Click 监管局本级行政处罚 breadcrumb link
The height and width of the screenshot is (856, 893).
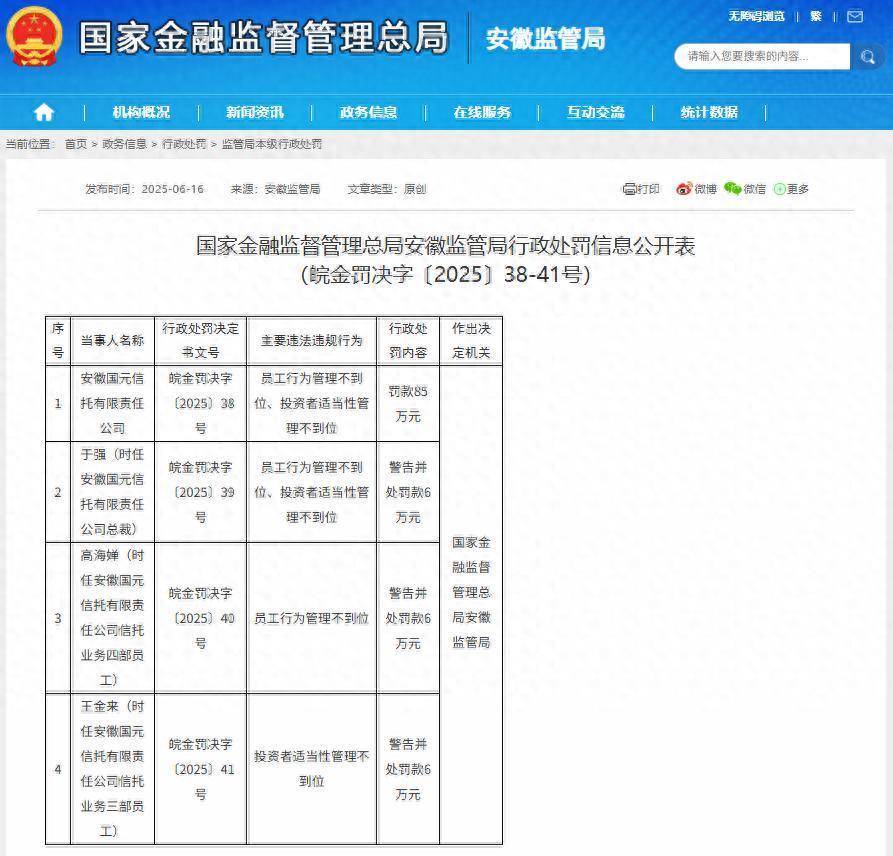(272, 144)
